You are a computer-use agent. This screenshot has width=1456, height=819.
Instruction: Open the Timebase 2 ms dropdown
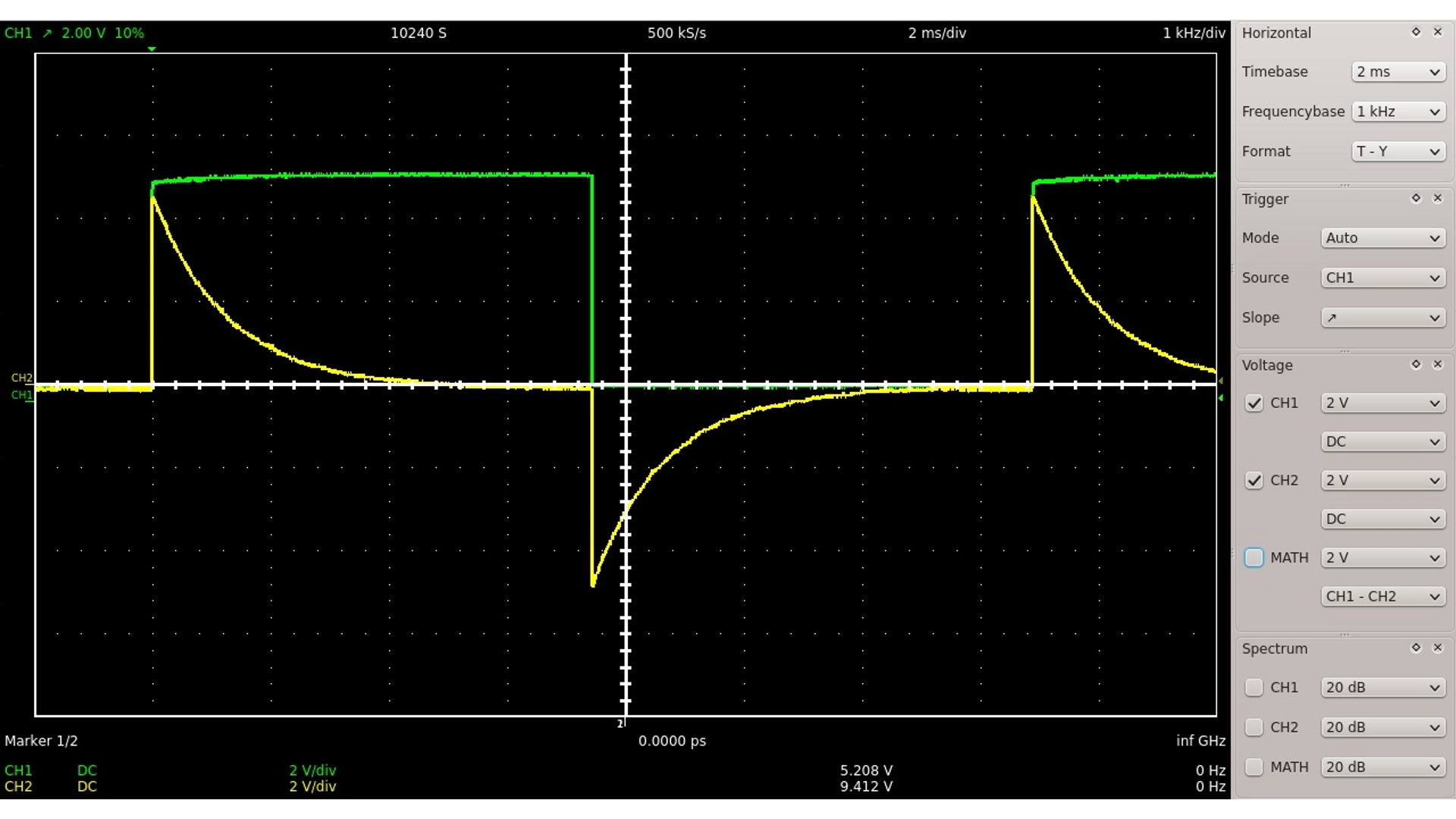pos(1398,72)
